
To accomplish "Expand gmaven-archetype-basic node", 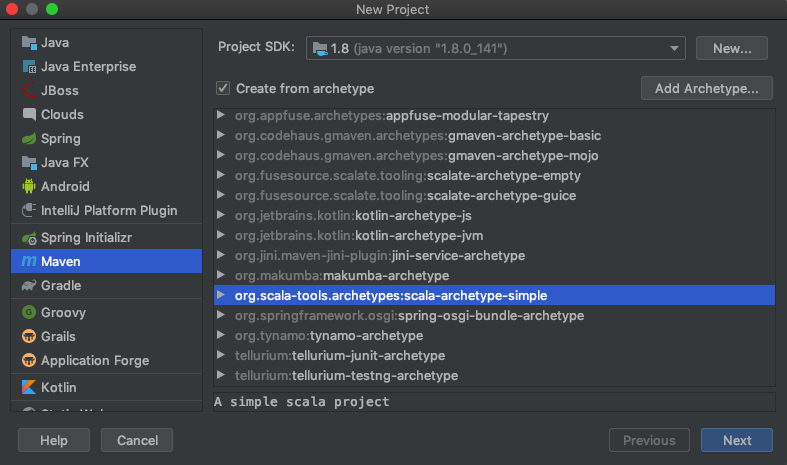I will coord(220,135).
